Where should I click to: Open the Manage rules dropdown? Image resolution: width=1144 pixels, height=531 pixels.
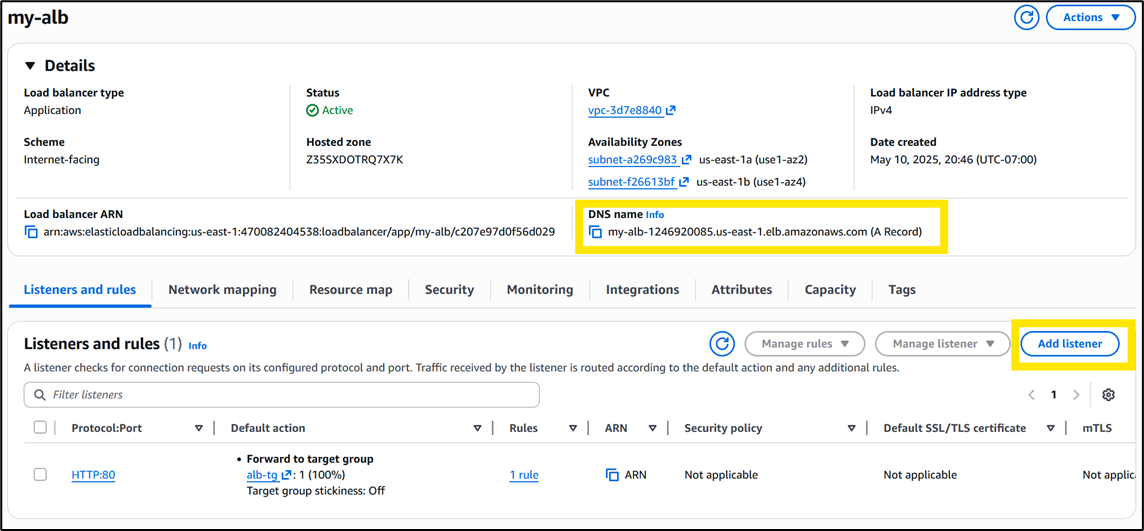click(805, 344)
